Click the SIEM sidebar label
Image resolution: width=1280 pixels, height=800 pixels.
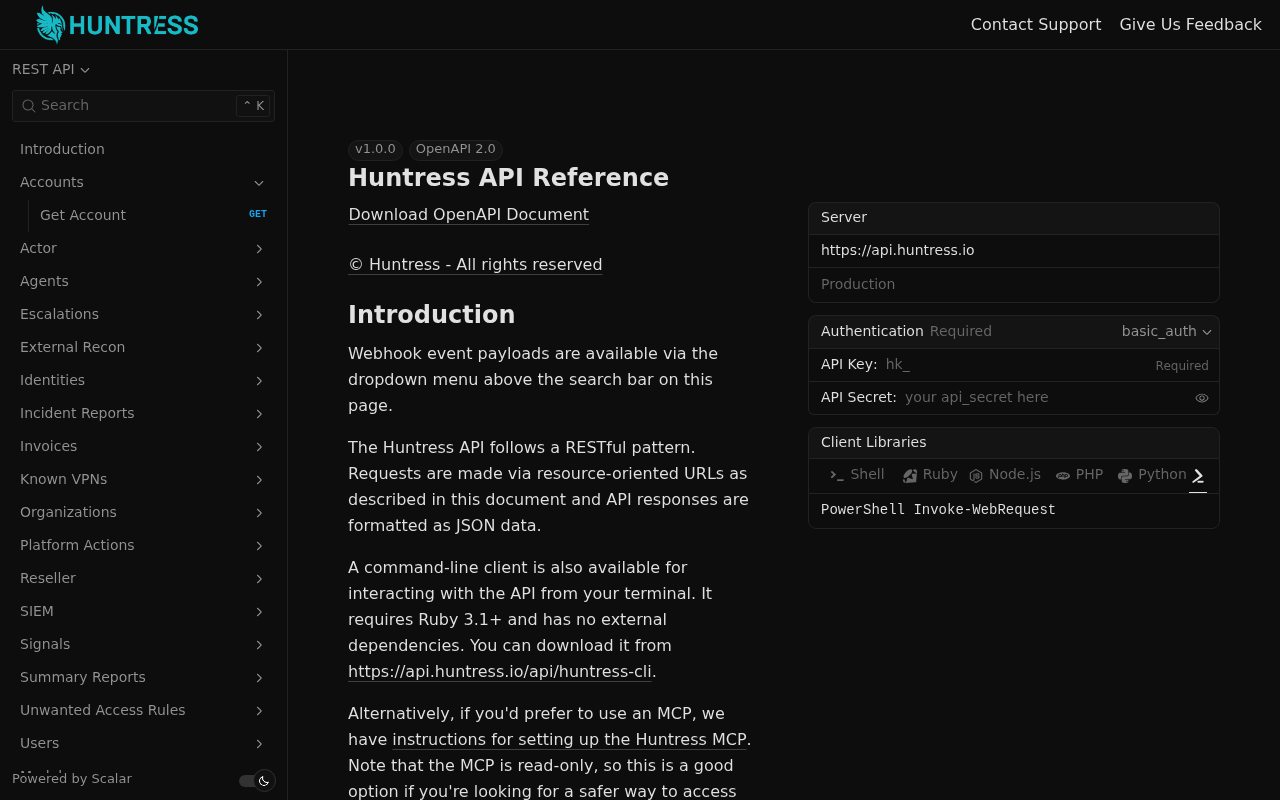point(37,611)
